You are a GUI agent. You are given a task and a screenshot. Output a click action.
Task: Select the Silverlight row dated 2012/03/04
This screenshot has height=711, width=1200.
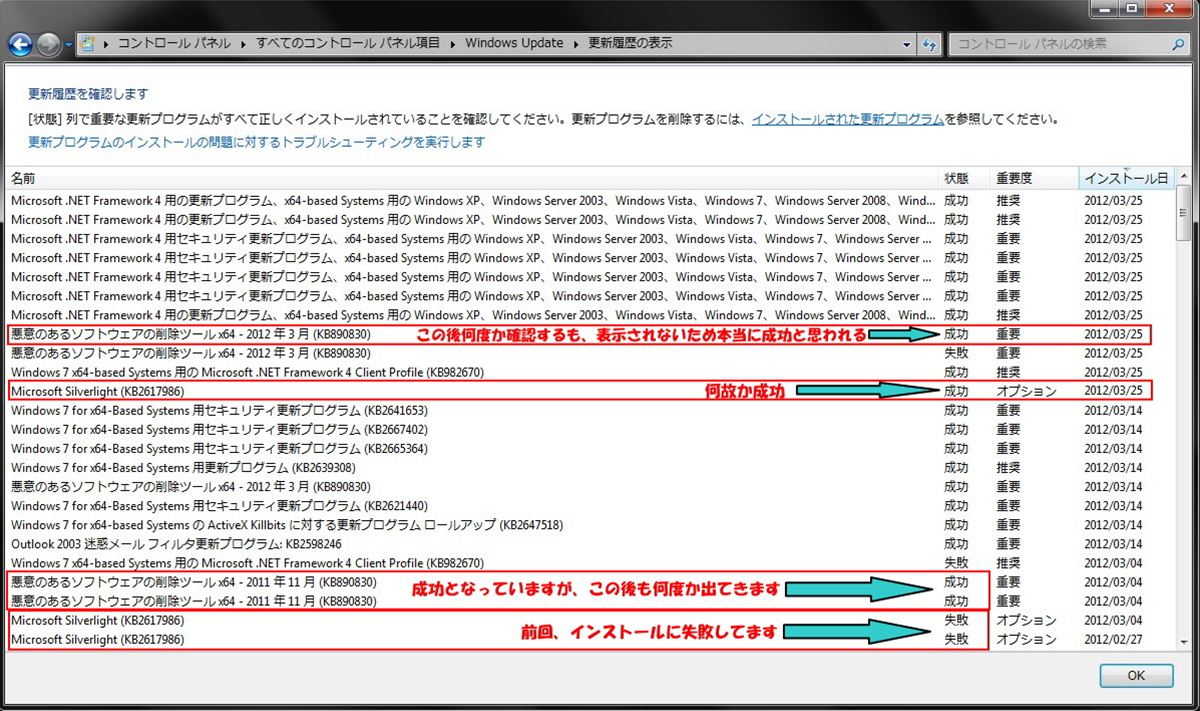[590, 620]
